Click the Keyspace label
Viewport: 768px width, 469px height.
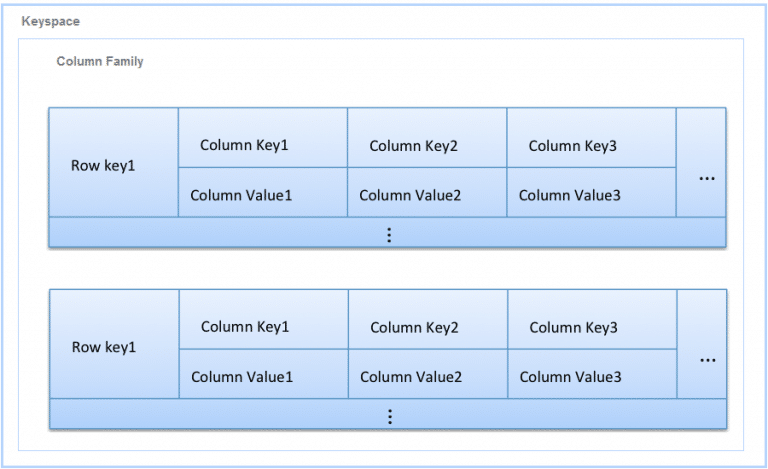pyautogui.click(x=51, y=21)
